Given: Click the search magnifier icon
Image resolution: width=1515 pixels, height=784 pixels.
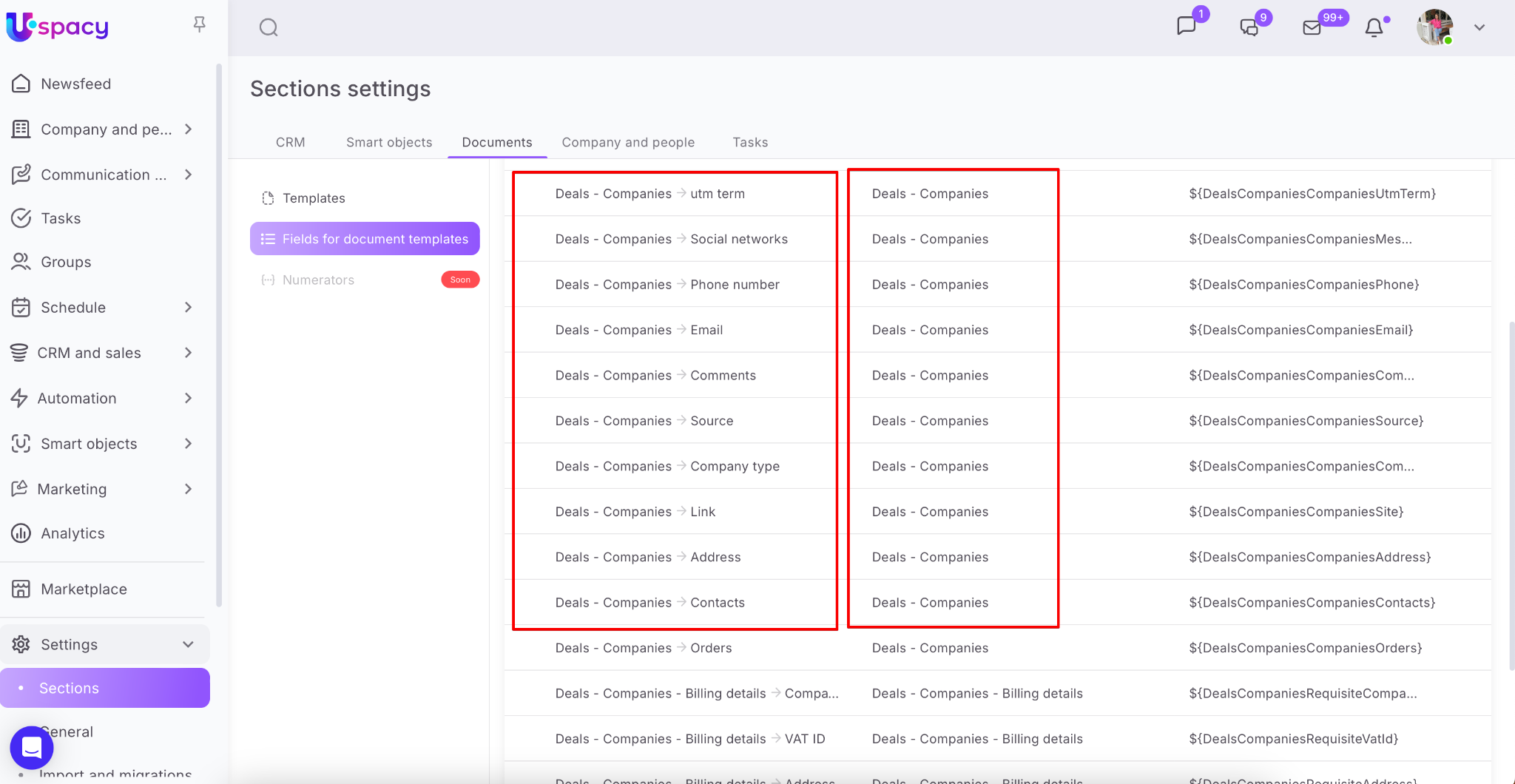Looking at the screenshot, I should tap(269, 28).
